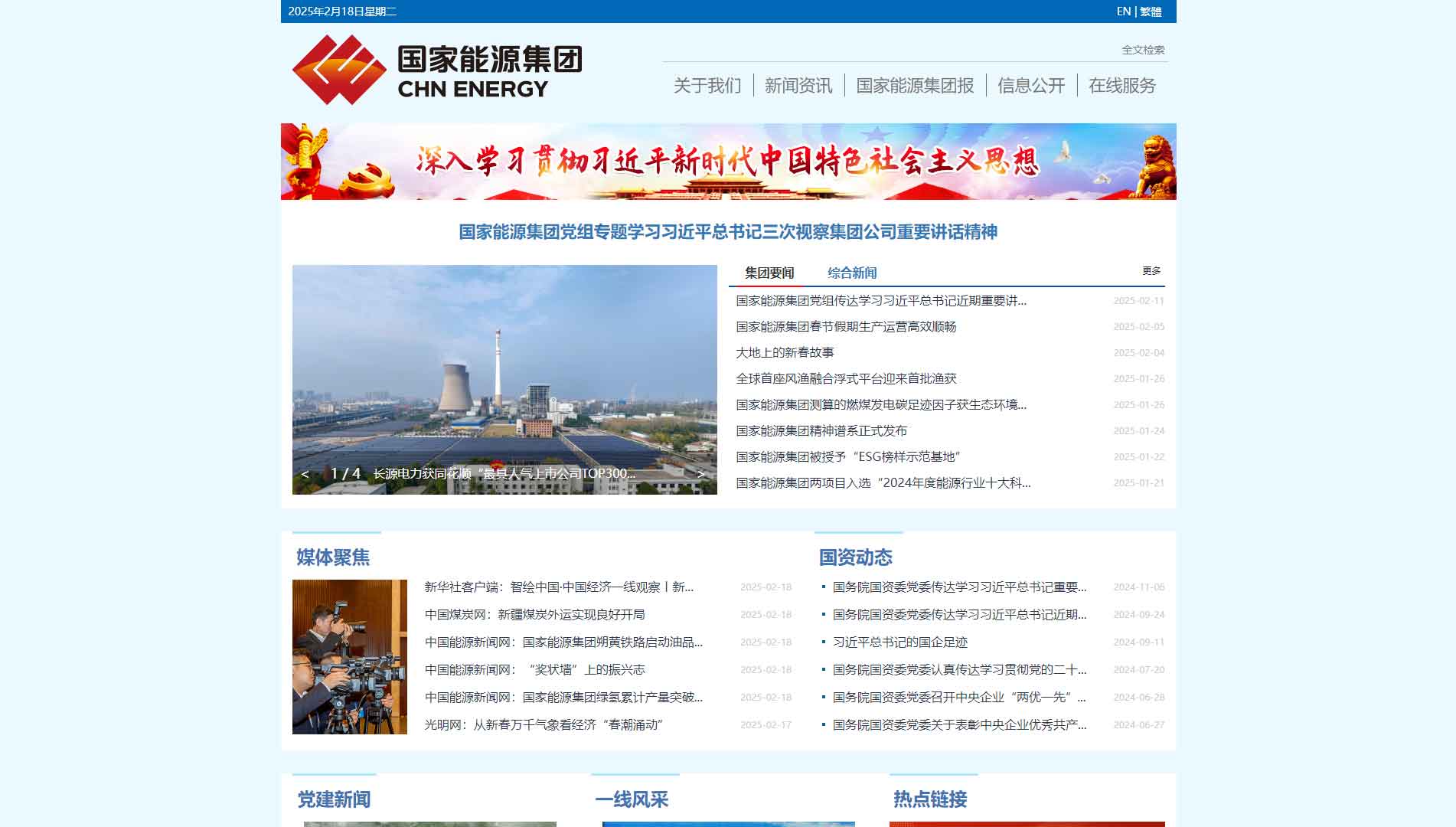Open 燃煤发电碳足迹因子 article

pos(881,405)
